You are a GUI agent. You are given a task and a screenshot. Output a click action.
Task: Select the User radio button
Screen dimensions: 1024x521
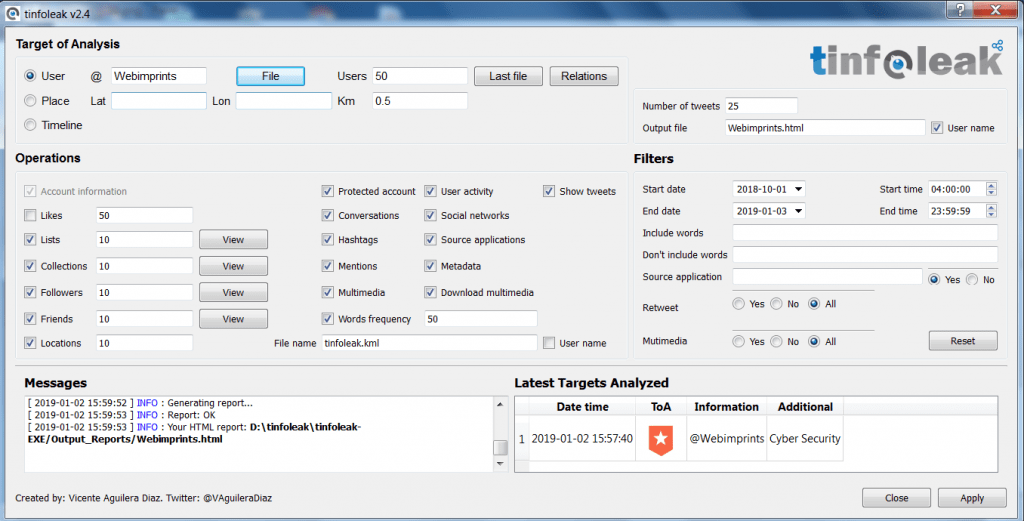pyautogui.click(x=30, y=76)
